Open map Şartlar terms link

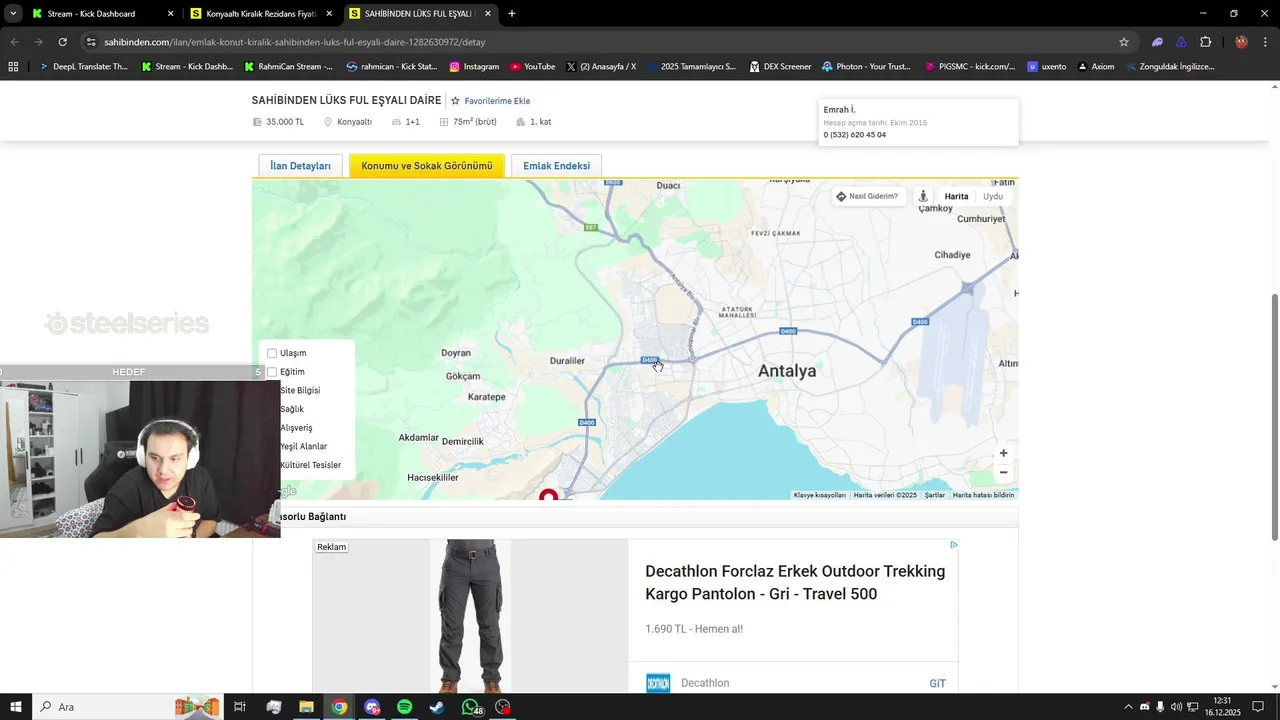click(x=935, y=495)
